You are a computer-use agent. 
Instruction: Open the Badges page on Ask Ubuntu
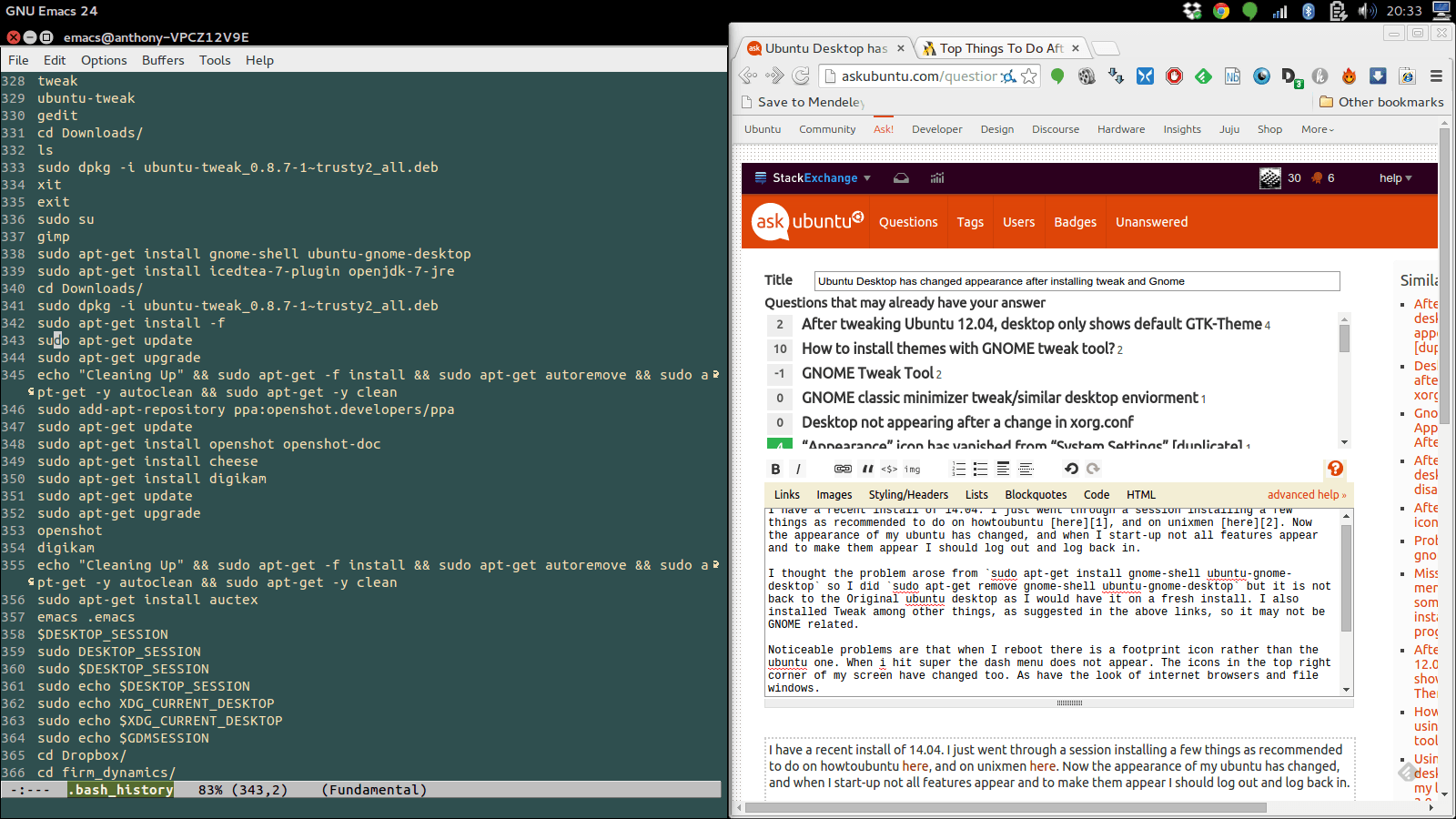click(x=1075, y=222)
